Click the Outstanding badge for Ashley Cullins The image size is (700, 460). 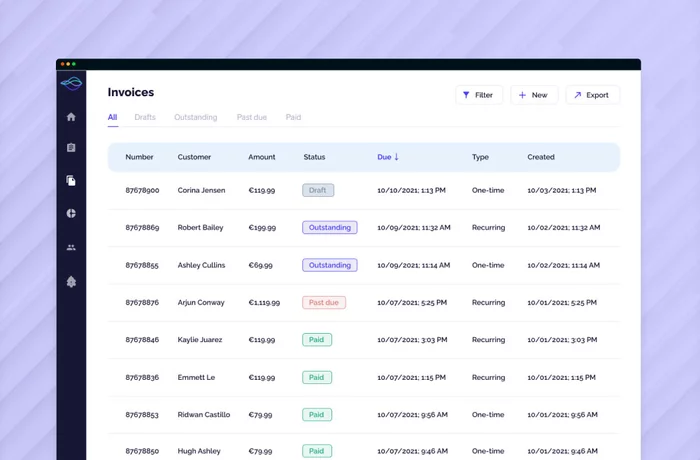tap(329, 265)
